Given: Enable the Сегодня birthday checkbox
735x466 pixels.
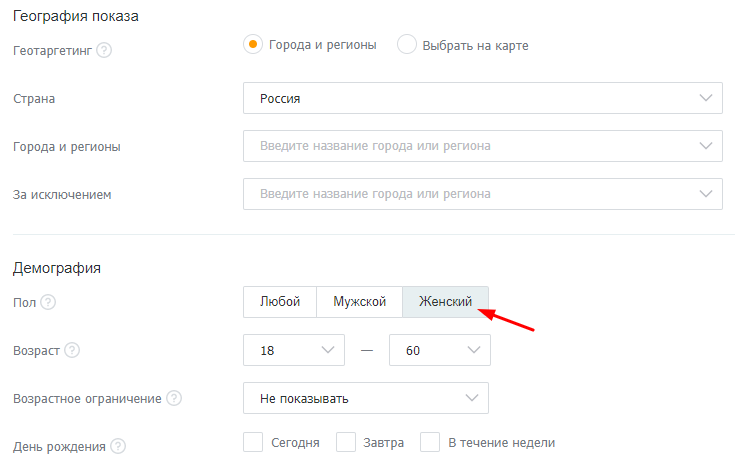Looking at the screenshot, I should point(253,442).
